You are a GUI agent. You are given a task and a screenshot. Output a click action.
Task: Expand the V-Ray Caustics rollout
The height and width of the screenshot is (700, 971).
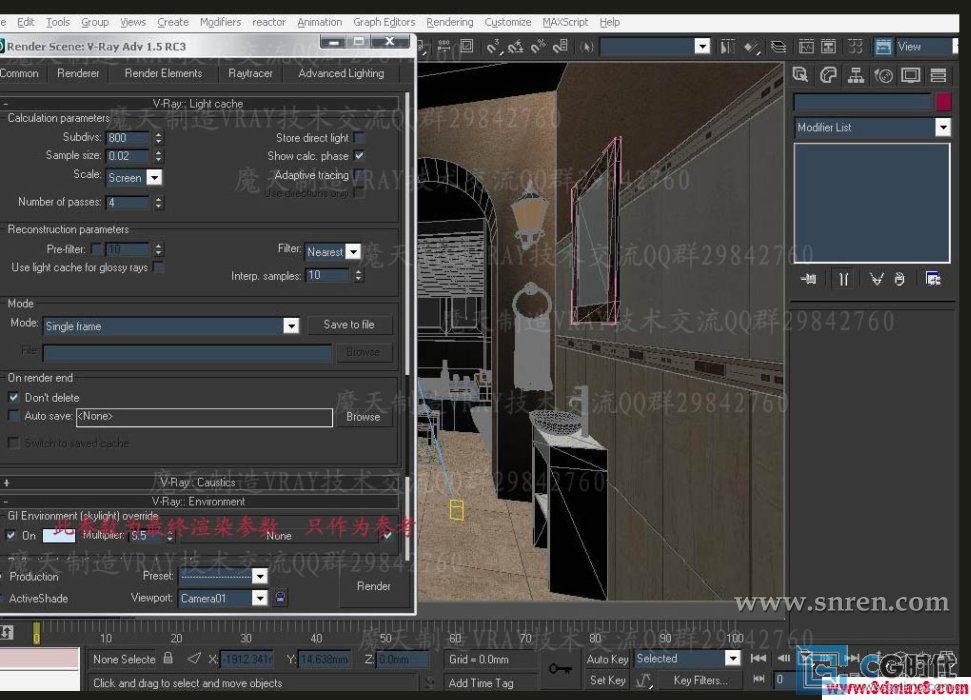coord(199,482)
